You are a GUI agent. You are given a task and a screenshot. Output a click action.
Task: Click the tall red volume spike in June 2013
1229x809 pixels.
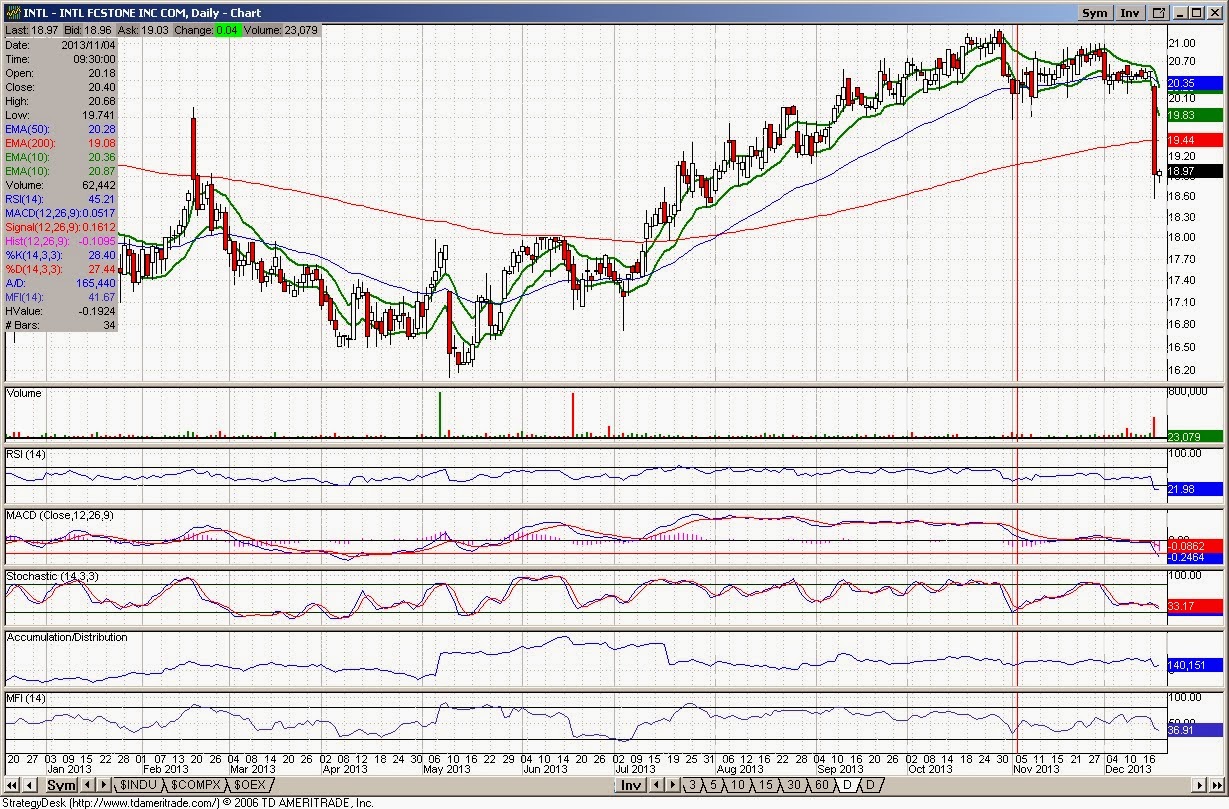click(x=572, y=415)
